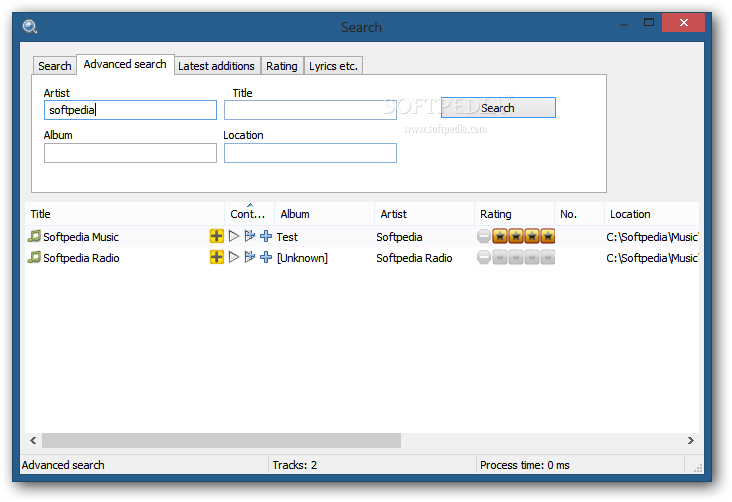
Task: Click music note icon of Softpedia Radio
Action: (x=34, y=257)
